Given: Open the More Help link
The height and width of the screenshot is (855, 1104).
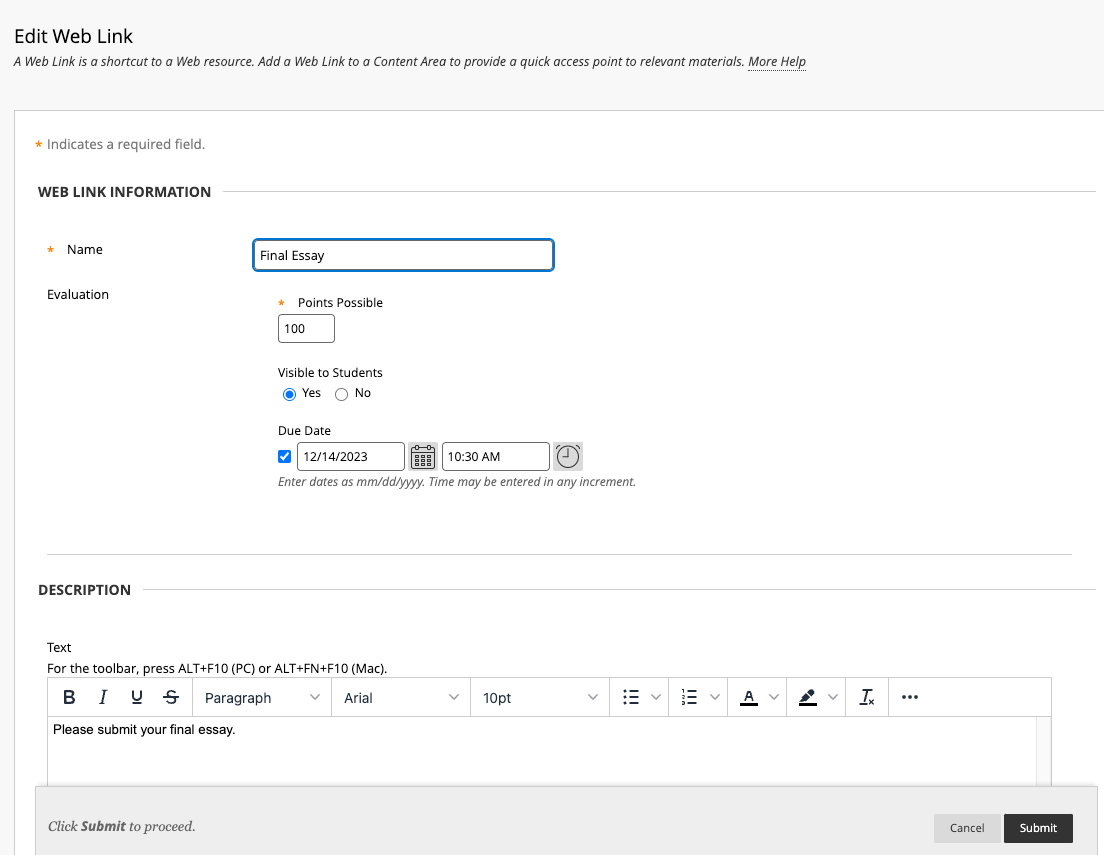Looking at the screenshot, I should click(x=777, y=61).
